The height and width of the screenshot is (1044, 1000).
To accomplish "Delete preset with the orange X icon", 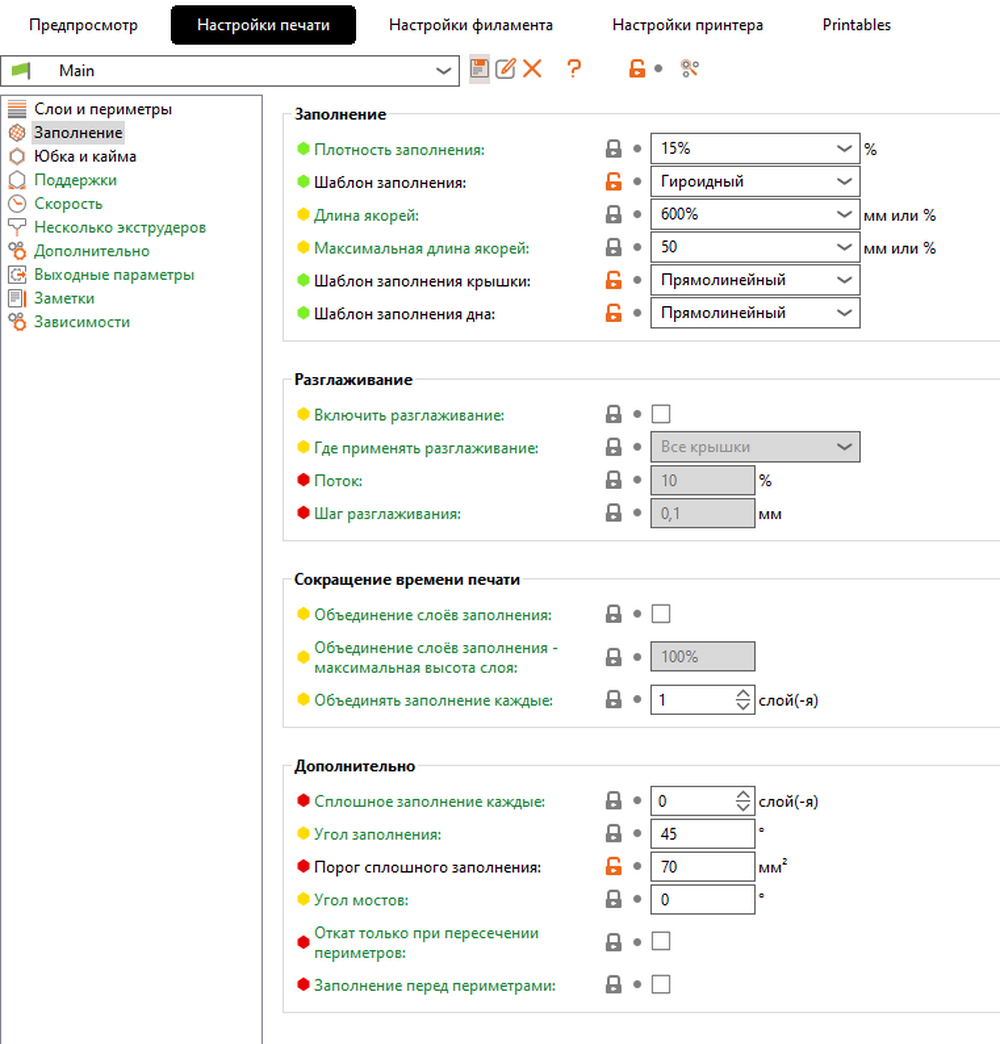I will tap(532, 69).
